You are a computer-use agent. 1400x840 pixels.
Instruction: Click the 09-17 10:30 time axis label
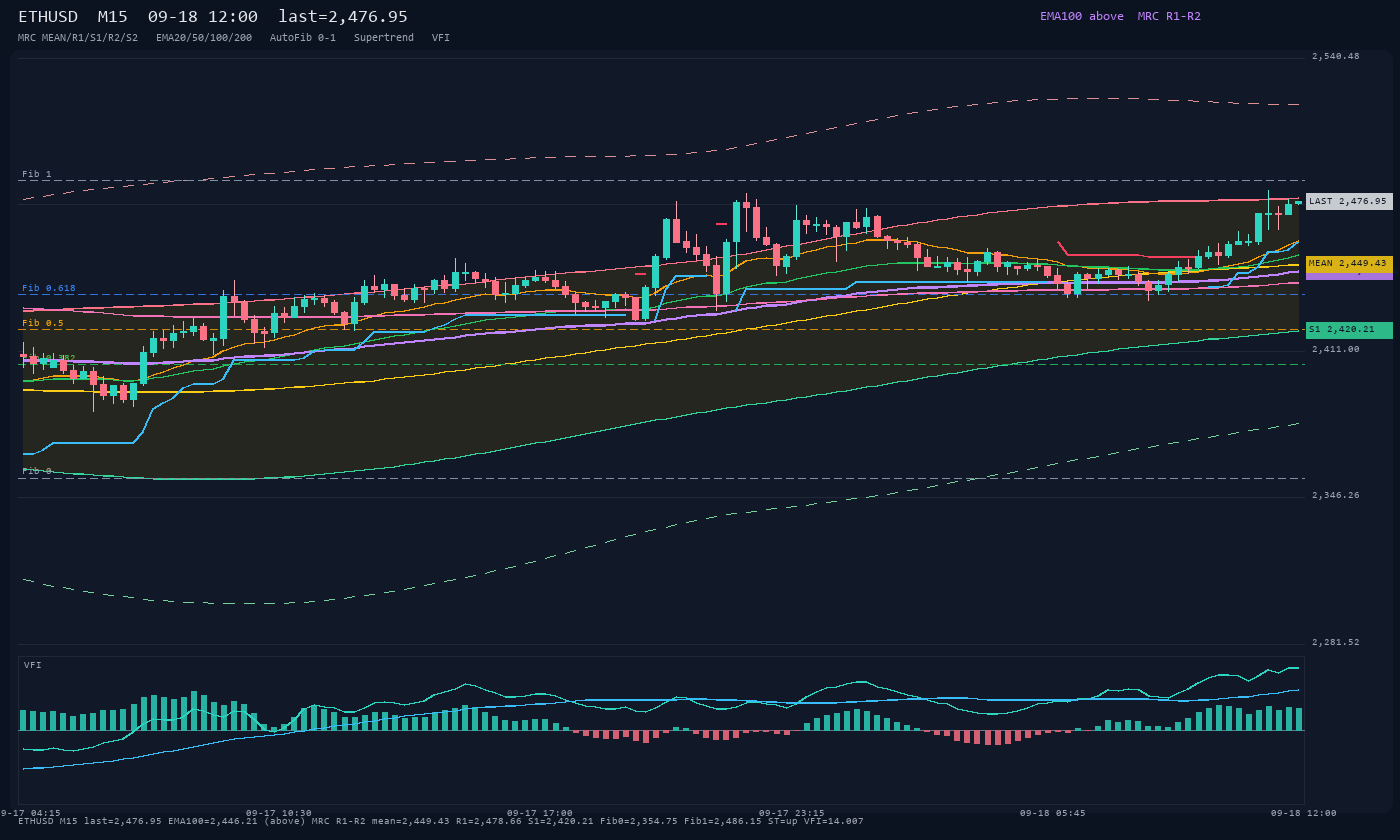point(279,813)
